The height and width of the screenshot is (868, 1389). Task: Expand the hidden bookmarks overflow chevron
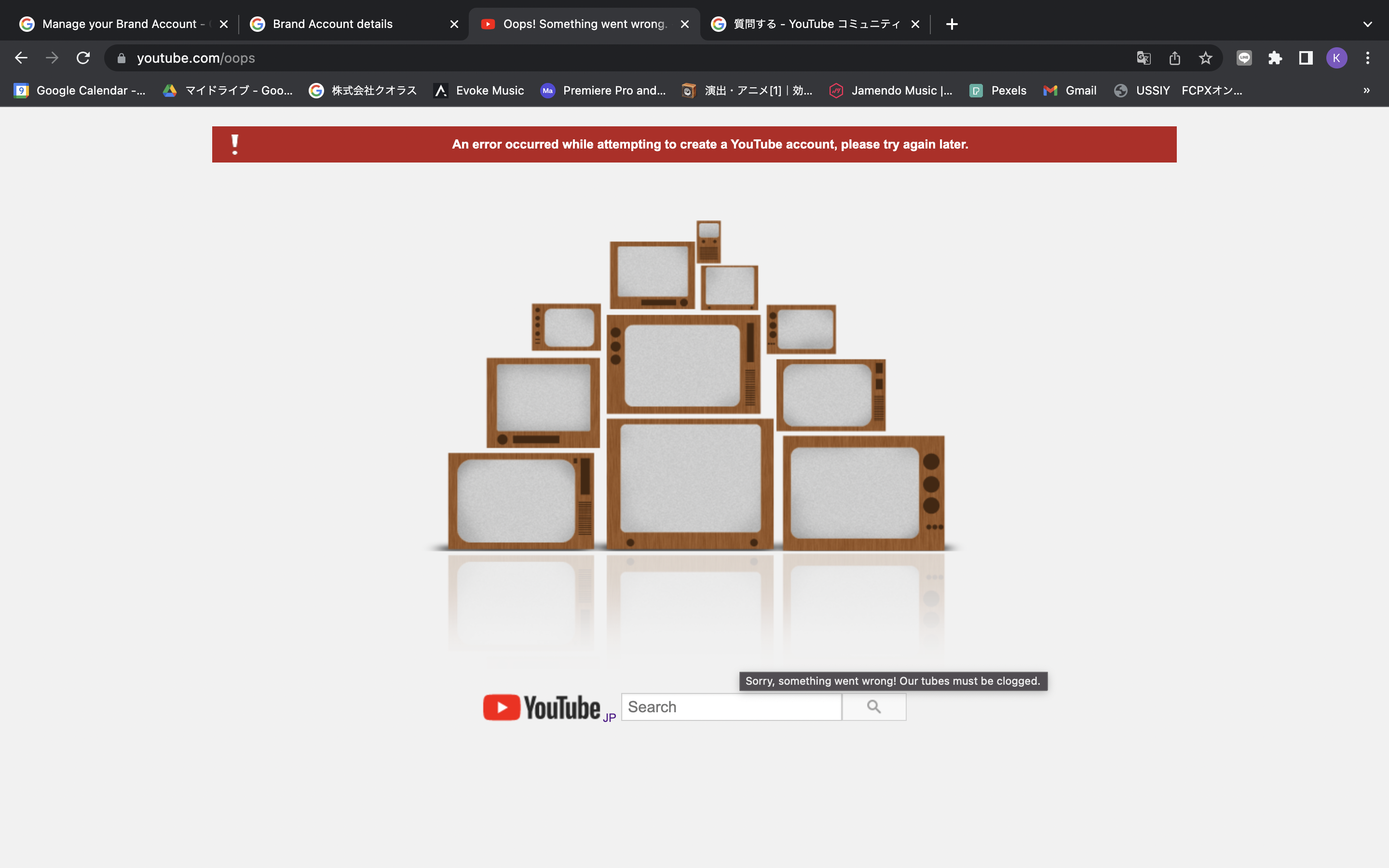(x=1366, y=90)
